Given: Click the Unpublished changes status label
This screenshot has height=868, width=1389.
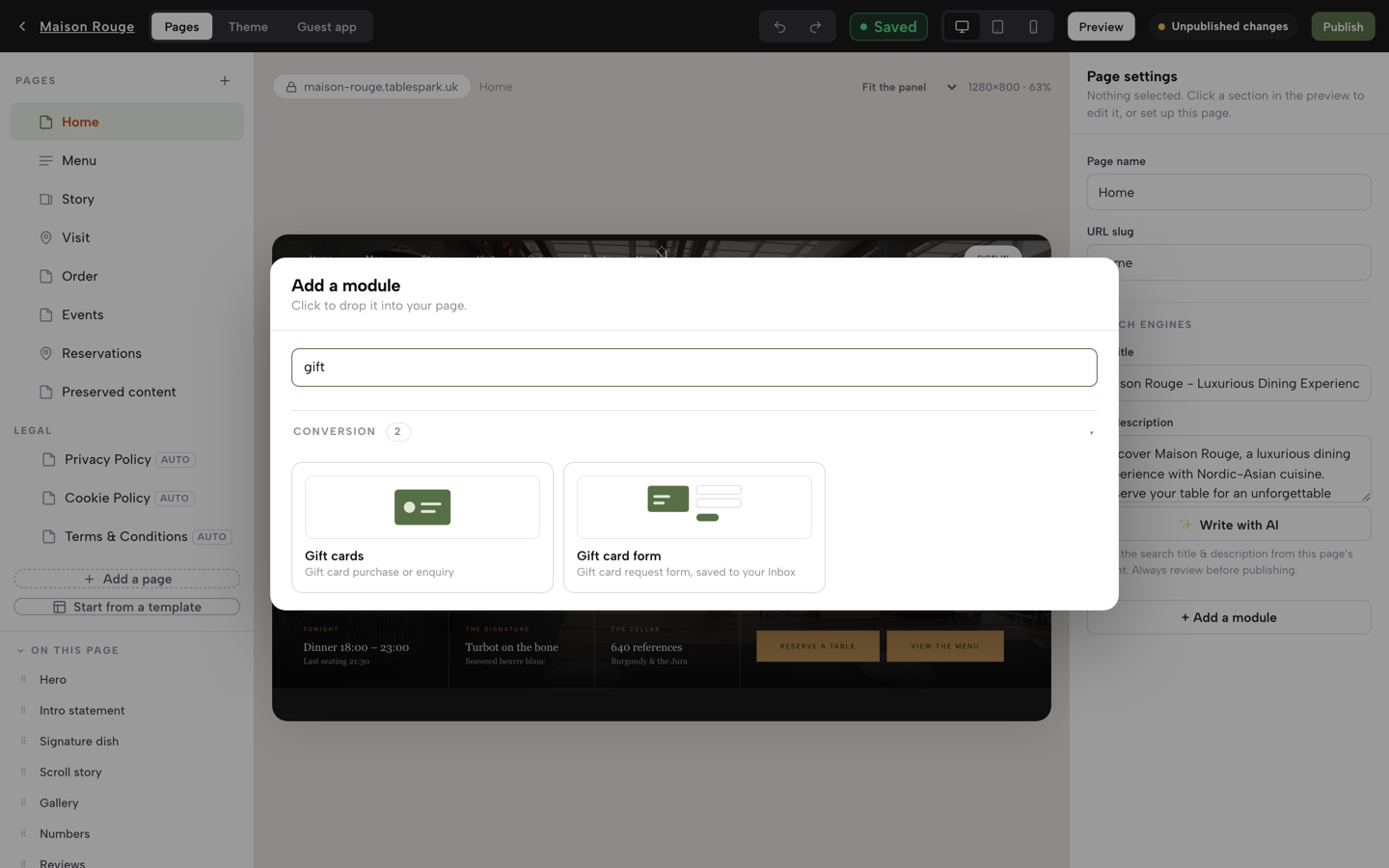Looking at the screenshot, I should (x=1222, y=27).
